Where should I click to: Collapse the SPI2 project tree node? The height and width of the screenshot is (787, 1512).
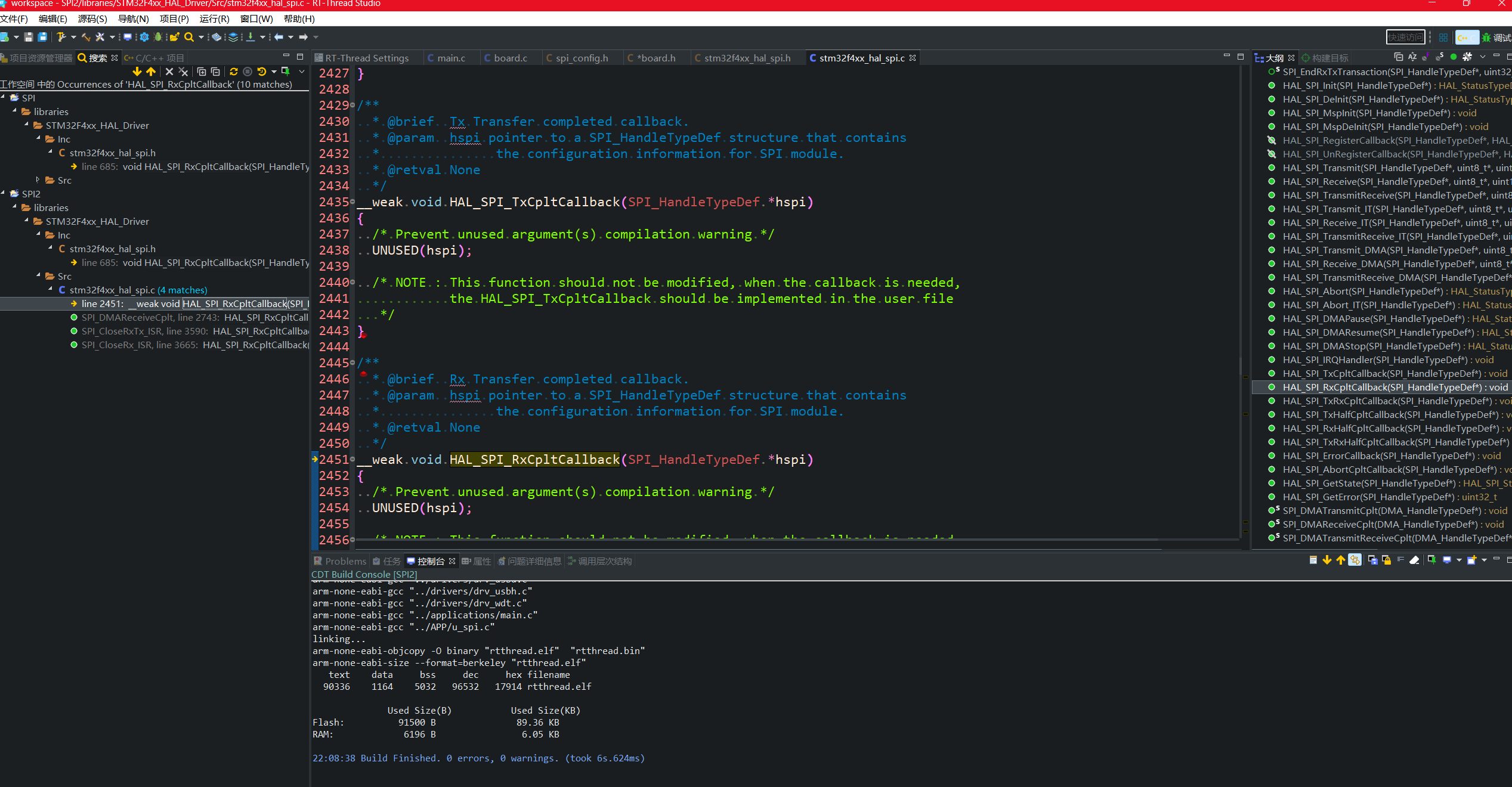click(4, 194)
